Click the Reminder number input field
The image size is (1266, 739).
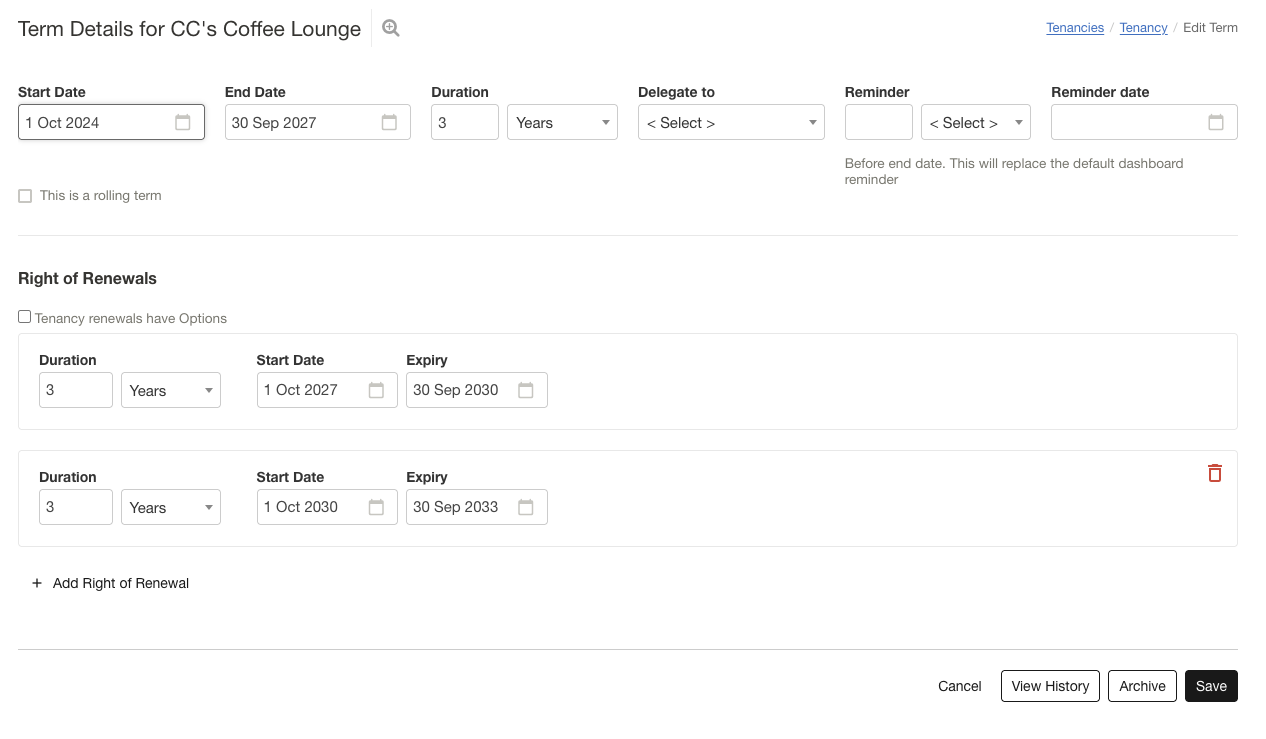pos(878,122)
